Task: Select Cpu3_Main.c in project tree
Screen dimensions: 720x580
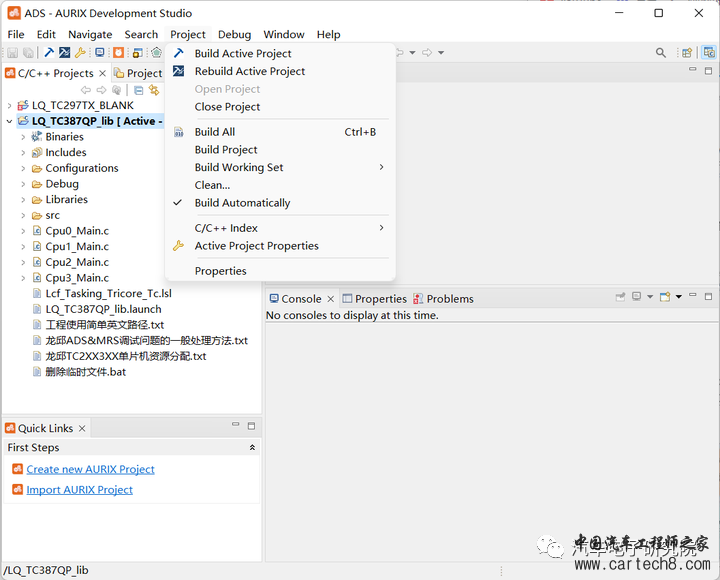Action: point(77,278)
